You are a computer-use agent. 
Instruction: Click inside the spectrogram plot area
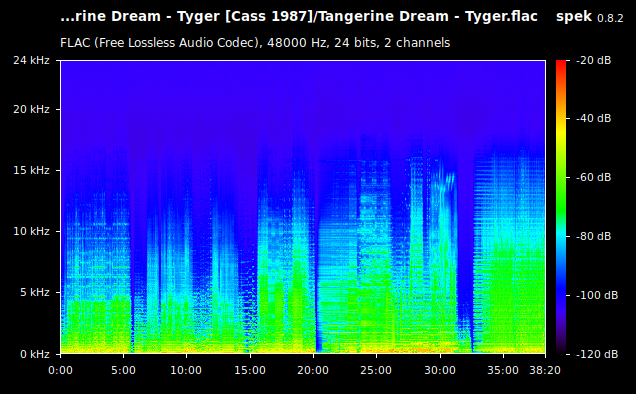(303, 207)
